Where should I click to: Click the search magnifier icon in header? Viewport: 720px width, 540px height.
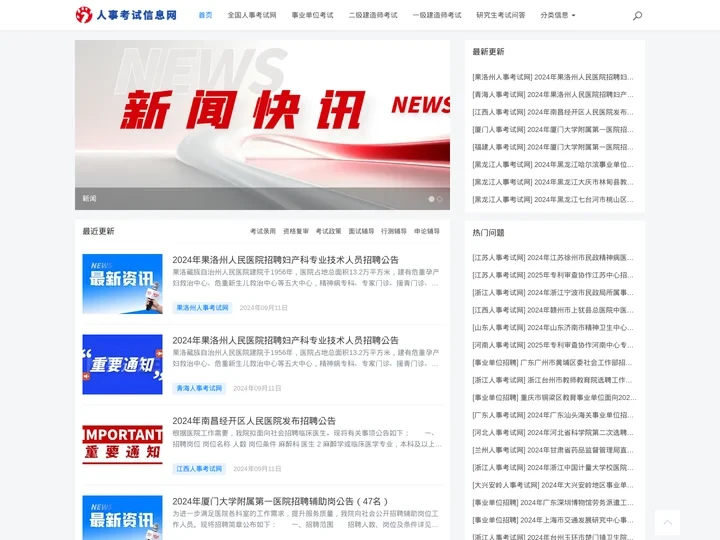click(x=637, y=16)
